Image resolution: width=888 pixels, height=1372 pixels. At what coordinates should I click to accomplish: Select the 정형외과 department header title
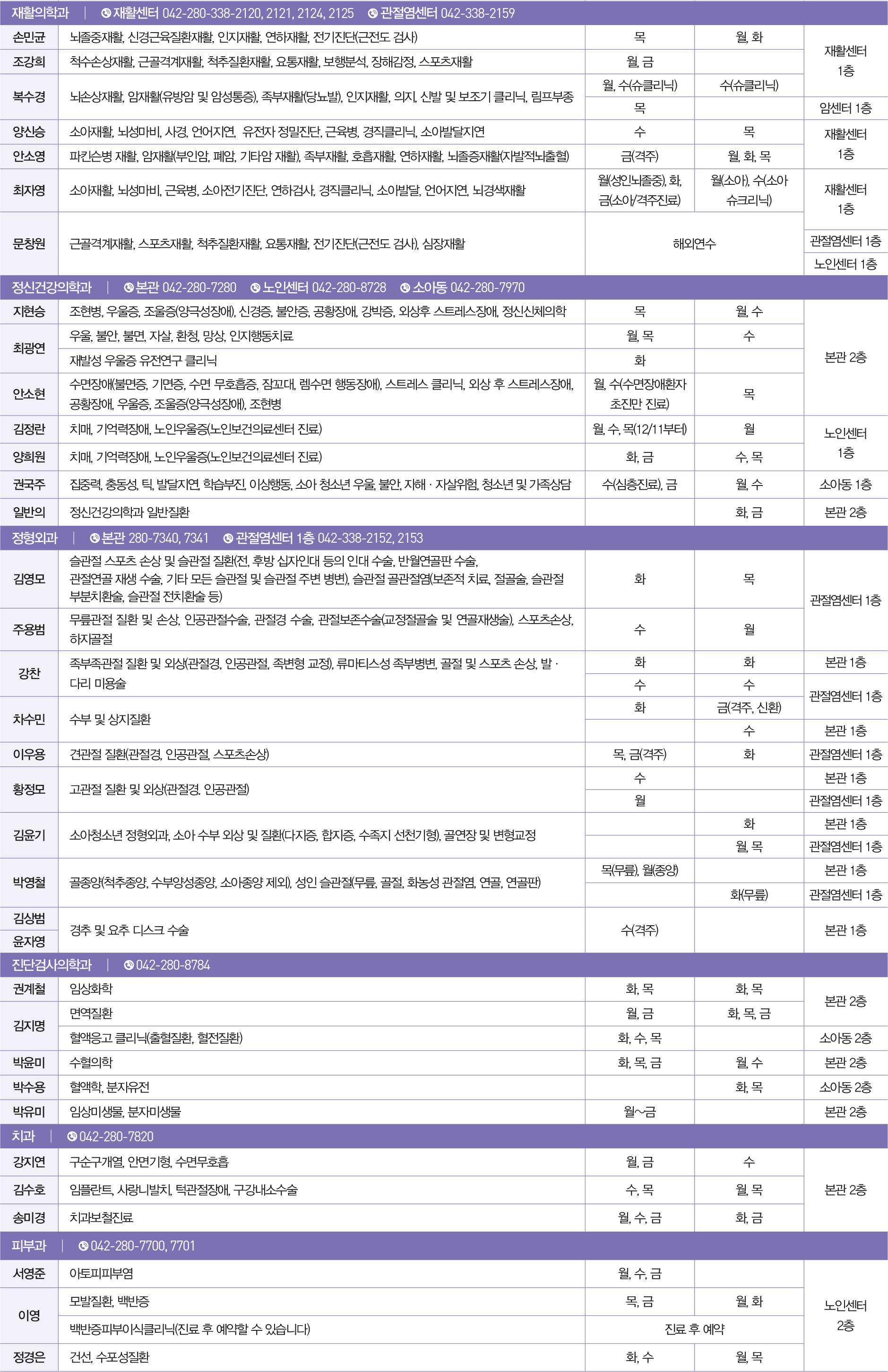point(35,538)
